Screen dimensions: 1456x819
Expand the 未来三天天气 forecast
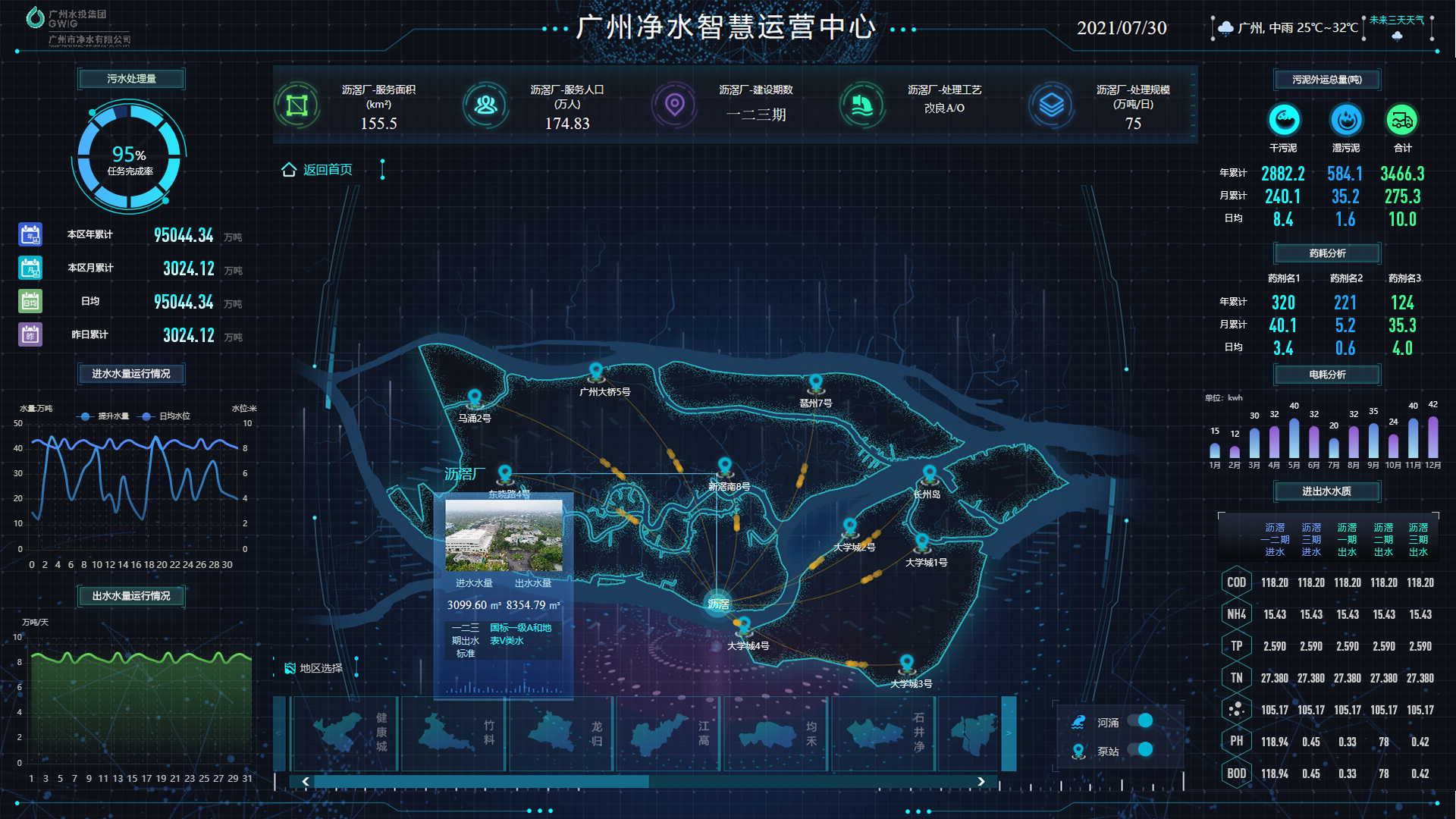point(1396,21)
